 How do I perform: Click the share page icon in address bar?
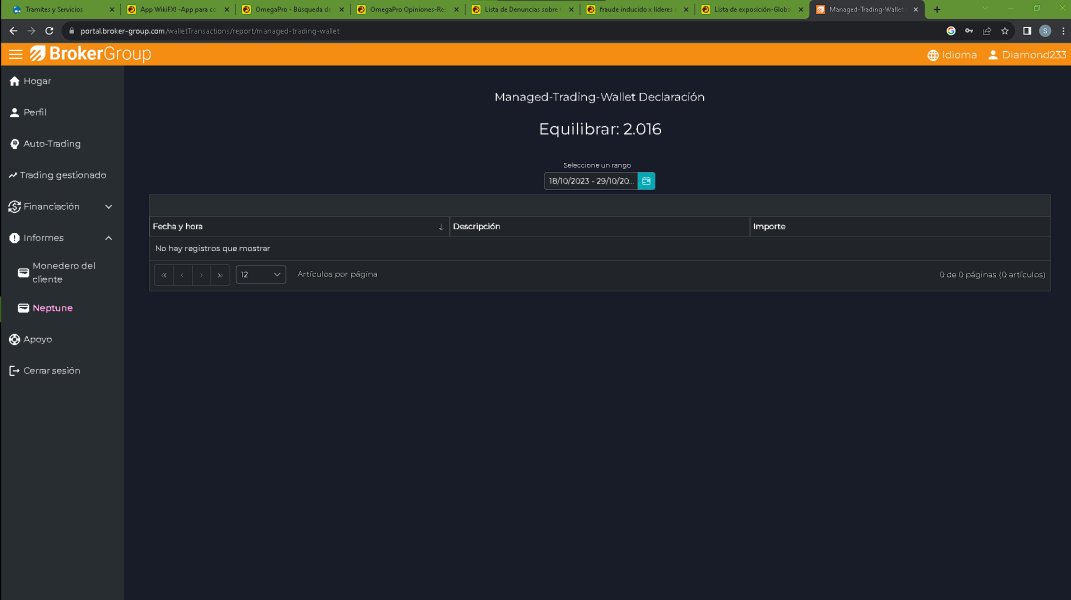coord(987,31)
